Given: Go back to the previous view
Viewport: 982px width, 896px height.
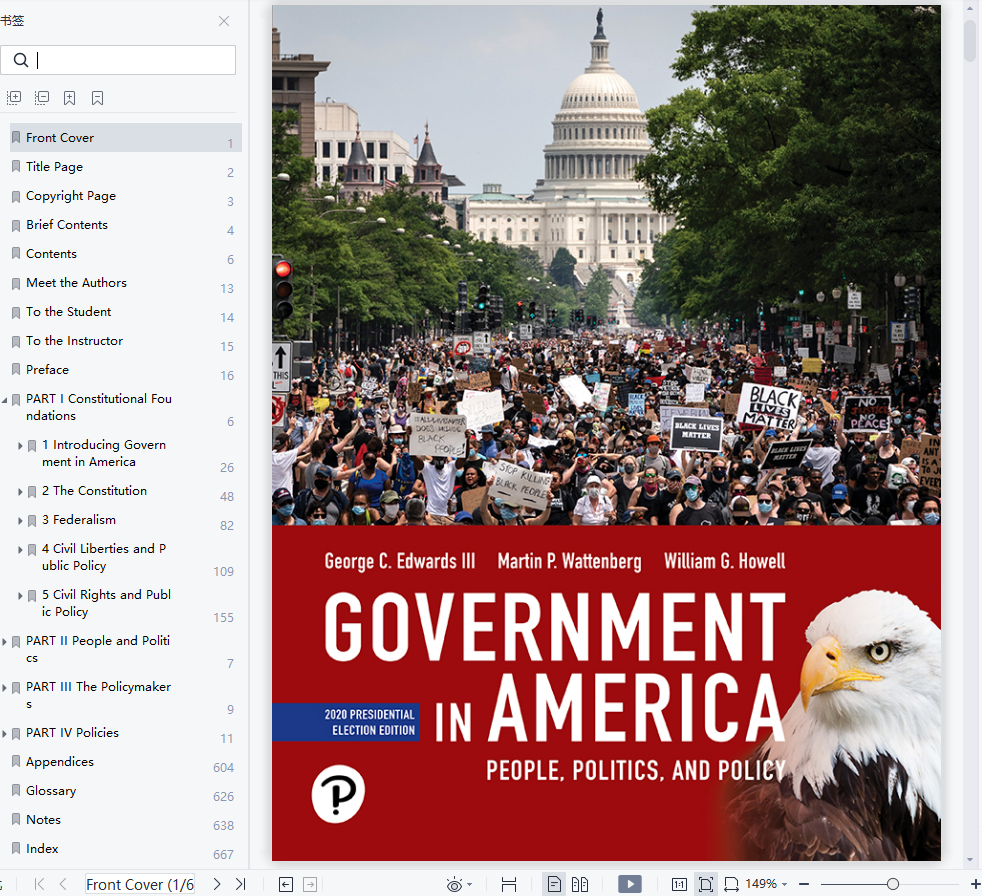Looking at the screenshot, I should point(286,884).
